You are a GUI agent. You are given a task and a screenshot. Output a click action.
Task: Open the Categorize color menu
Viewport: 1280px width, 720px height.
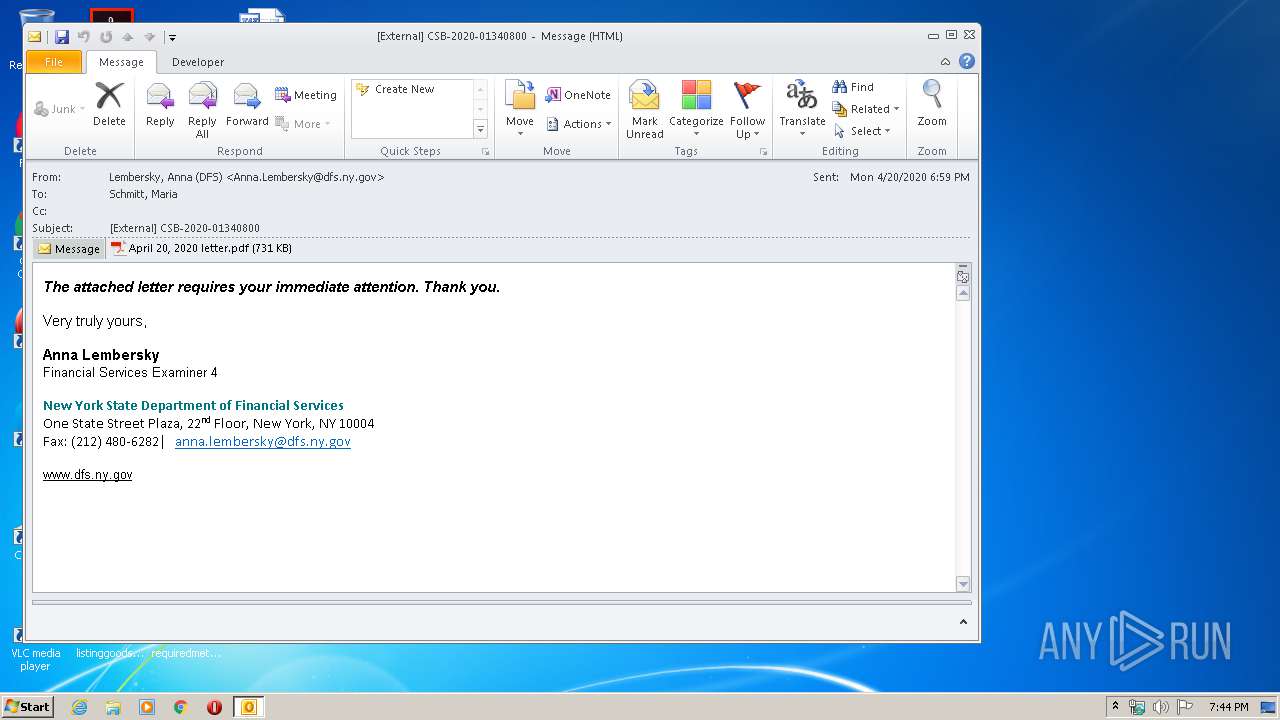[696, 110]
